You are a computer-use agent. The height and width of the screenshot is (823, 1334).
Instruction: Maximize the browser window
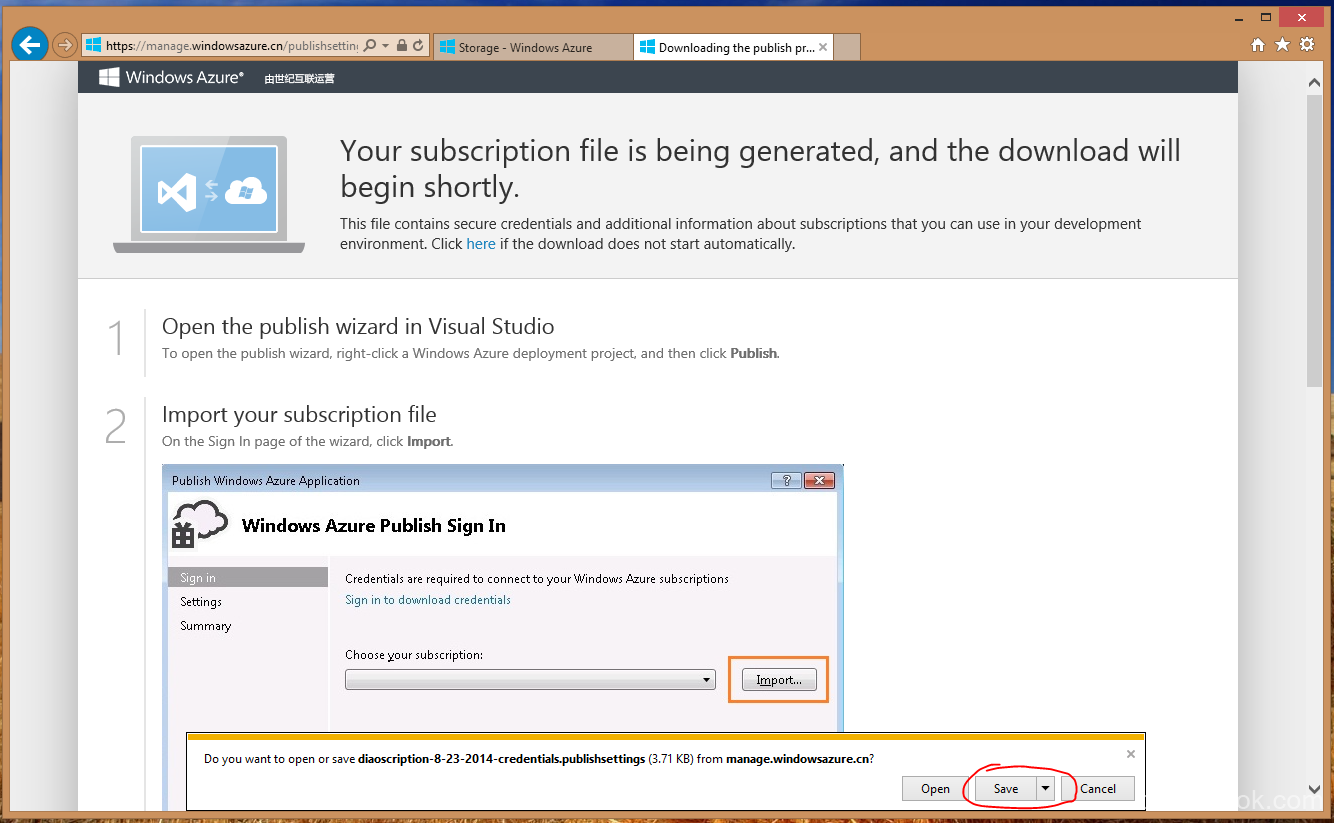pyautogui.click(x=1265, y=17)
